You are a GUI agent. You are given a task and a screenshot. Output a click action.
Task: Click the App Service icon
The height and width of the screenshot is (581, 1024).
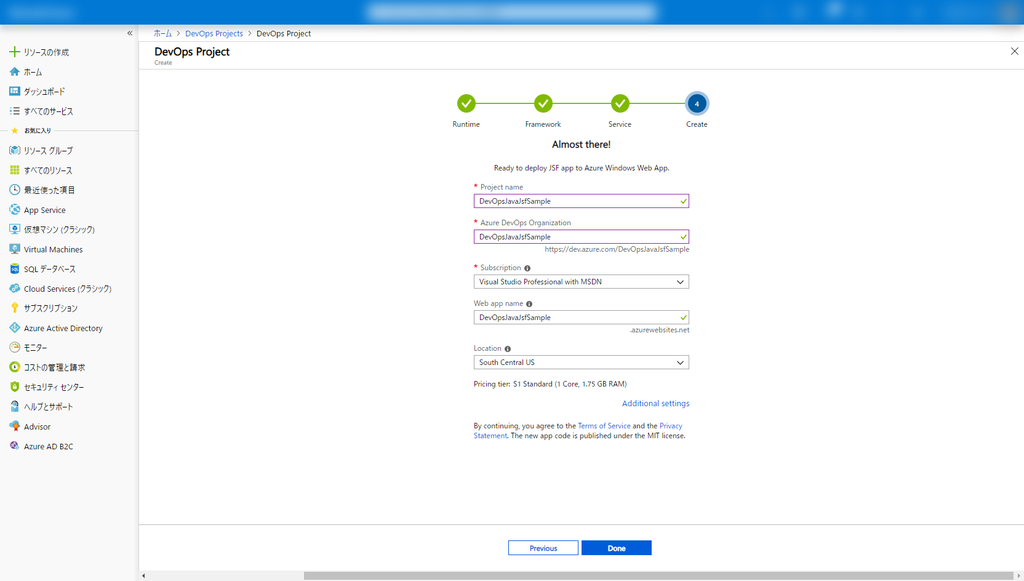14,210
